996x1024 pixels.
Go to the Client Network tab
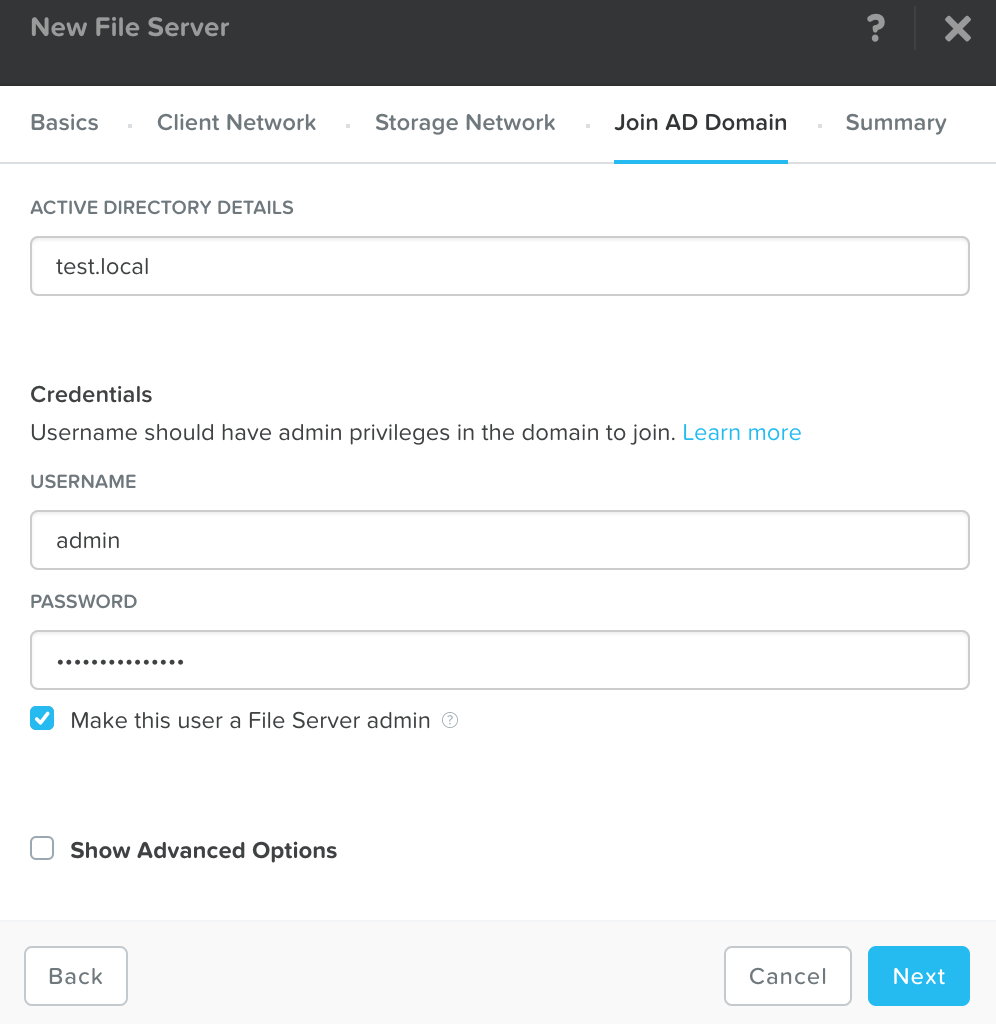point(236,123)
